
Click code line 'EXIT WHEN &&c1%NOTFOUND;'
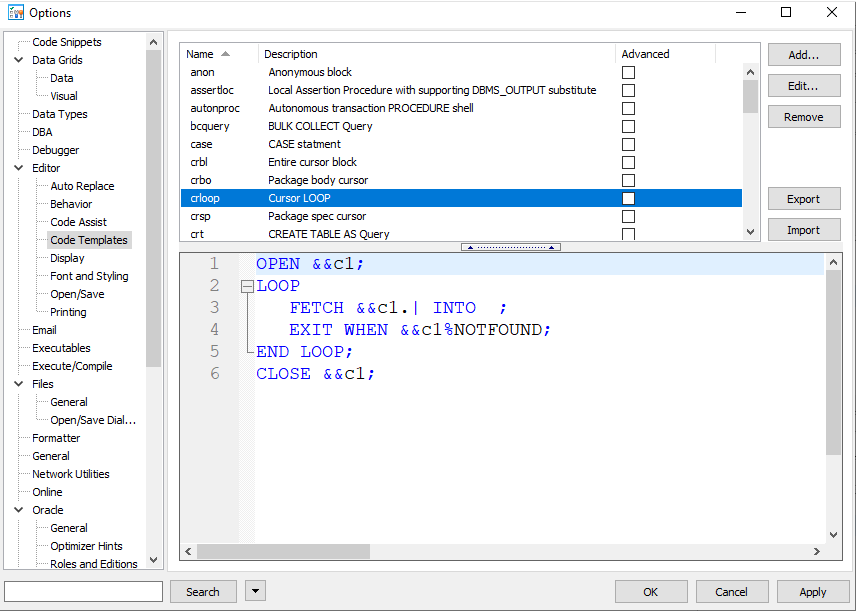pyautogui.click(x=420, y=330)
